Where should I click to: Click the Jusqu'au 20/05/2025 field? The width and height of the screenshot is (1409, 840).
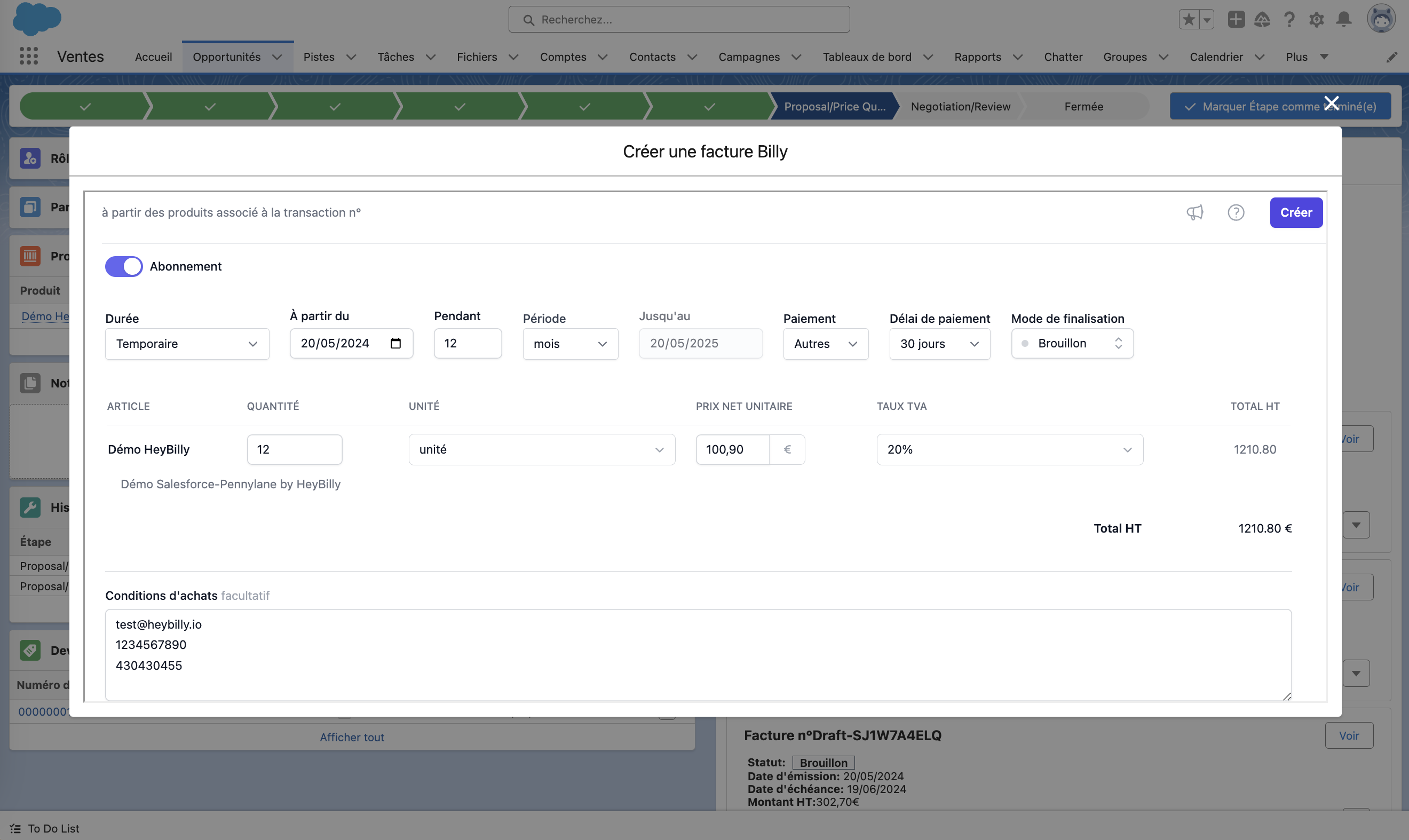[x=701, y=344]
